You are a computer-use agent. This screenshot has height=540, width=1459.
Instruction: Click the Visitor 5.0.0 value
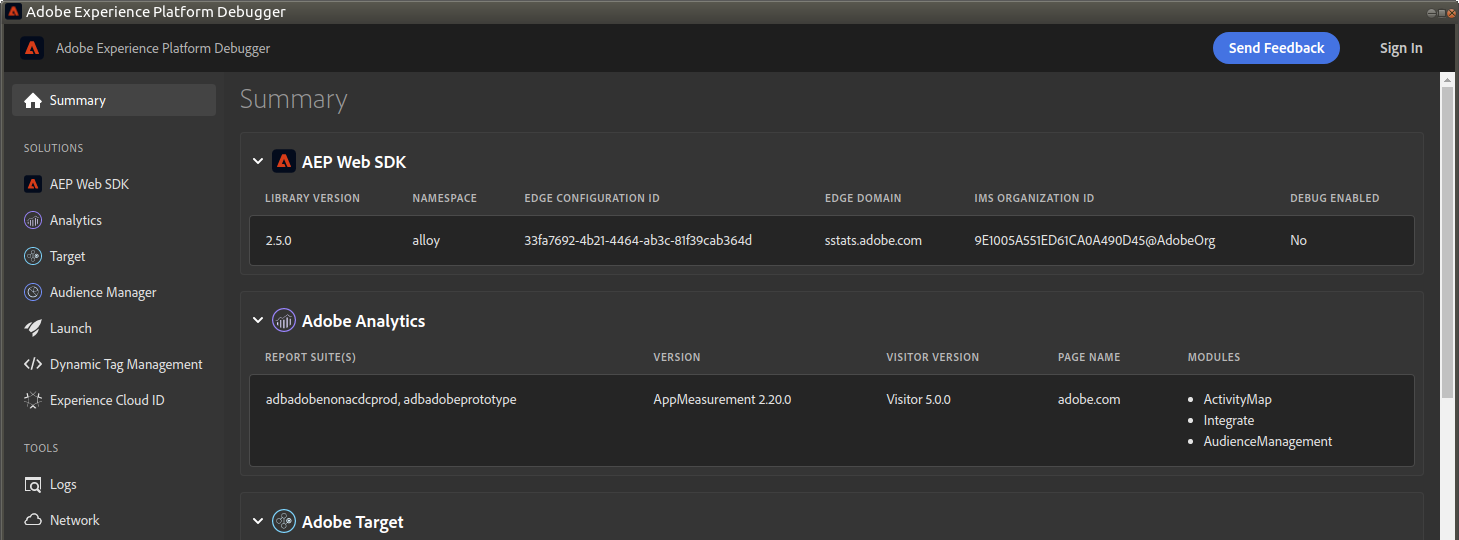[918, 399]
